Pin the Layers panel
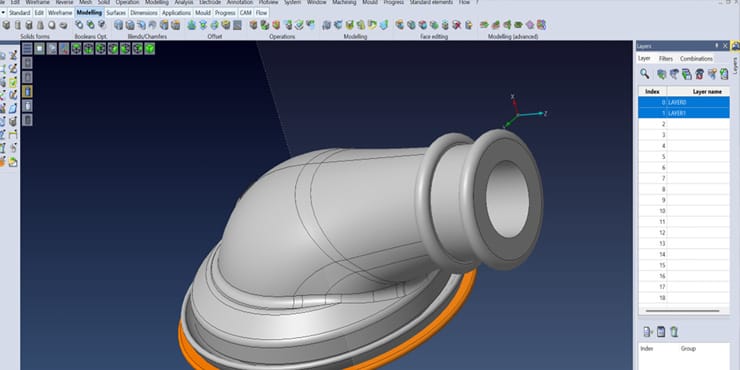The width and height of the screenshot is (740, 370). 717,46
